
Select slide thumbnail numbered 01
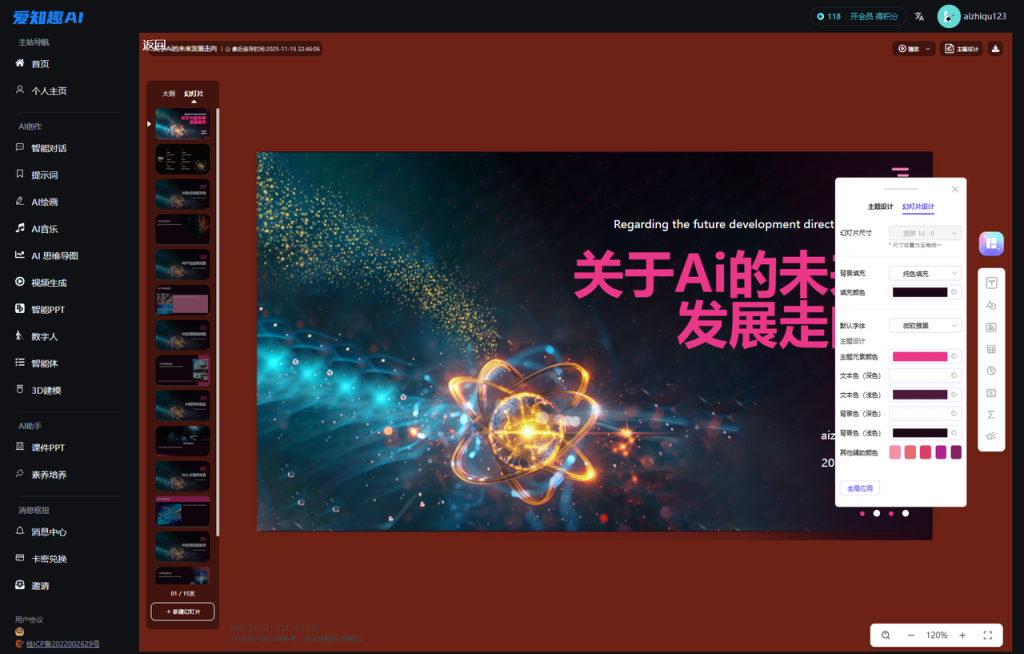(183, 194)
